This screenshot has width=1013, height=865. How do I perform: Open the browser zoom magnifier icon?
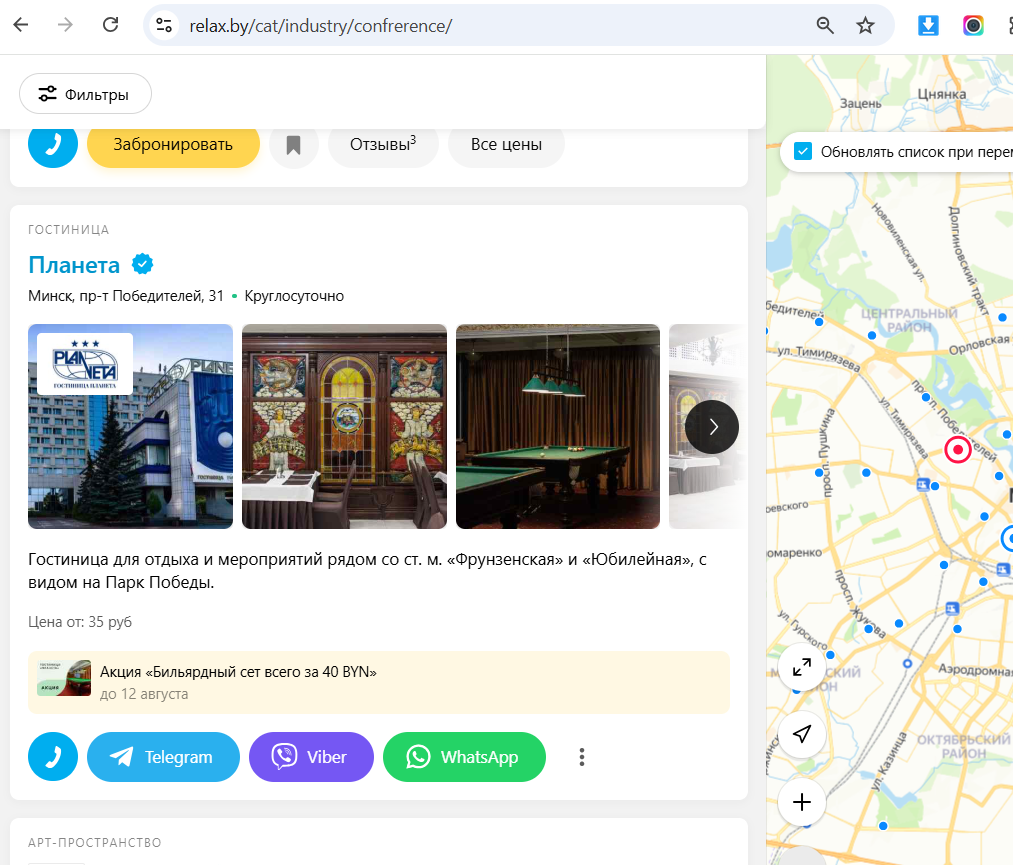pos(825,26)
